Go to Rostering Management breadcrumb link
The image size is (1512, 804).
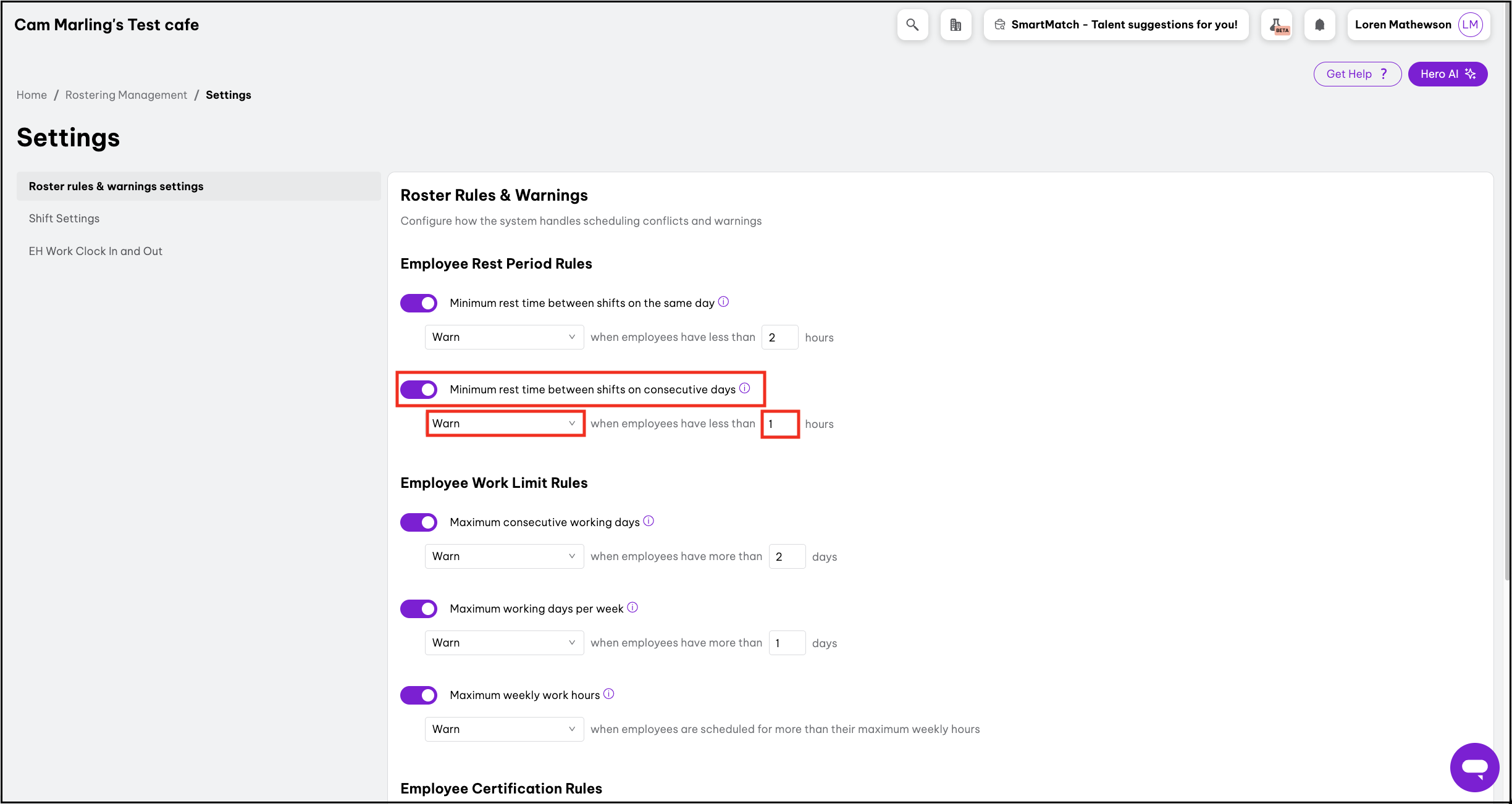126,95
